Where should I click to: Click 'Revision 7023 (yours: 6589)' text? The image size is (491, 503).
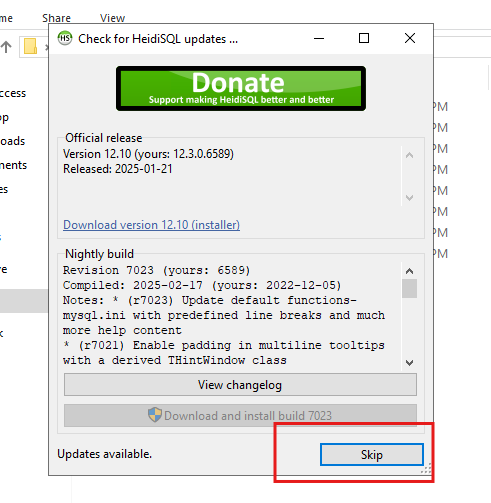point(156,270)
